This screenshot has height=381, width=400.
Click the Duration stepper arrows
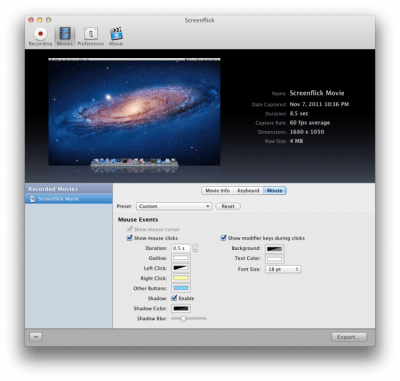pos(195,248)
